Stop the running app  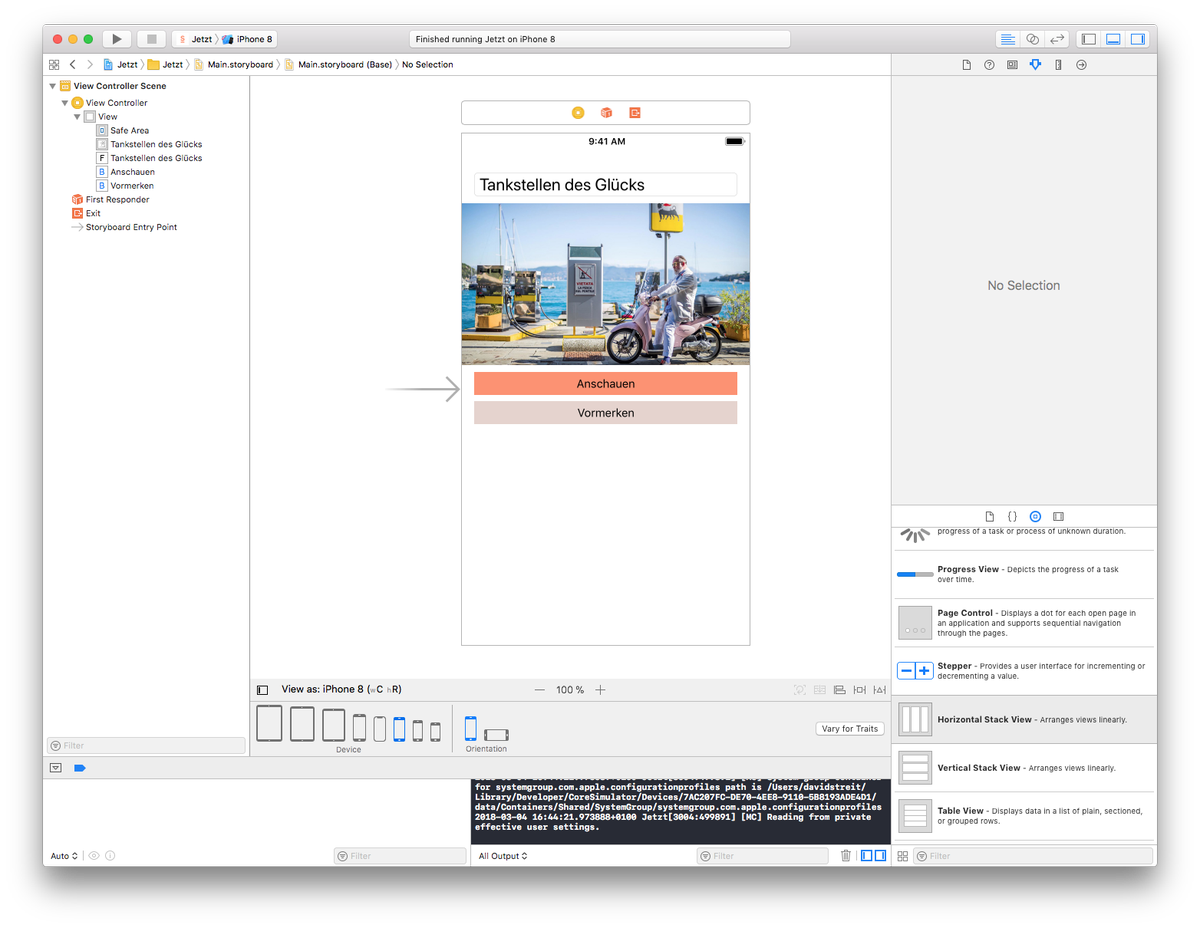point(151,38)
